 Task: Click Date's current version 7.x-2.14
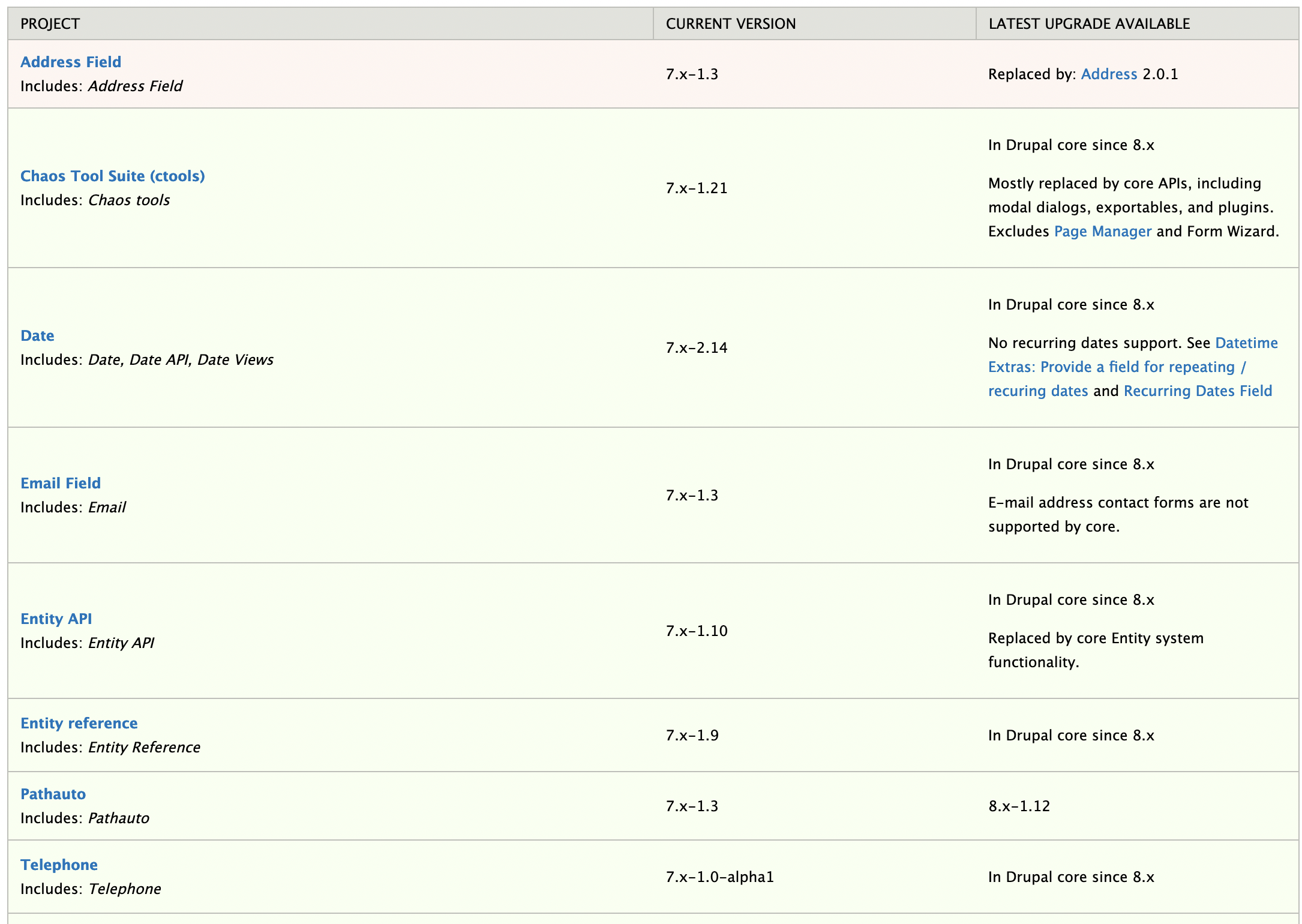(x=696, y=347)
